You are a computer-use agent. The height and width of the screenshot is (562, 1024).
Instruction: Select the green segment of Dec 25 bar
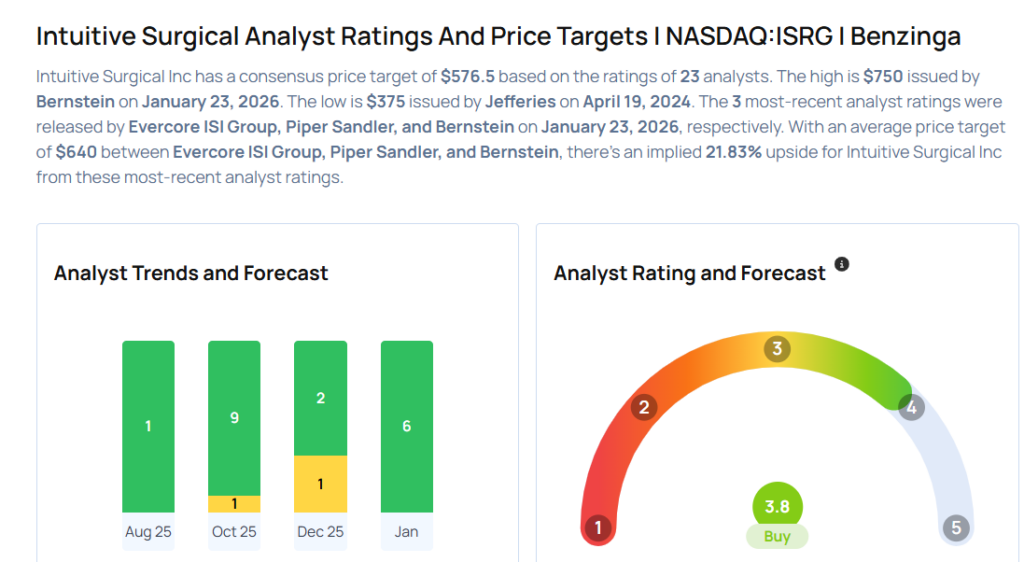(x=320, y=398)
